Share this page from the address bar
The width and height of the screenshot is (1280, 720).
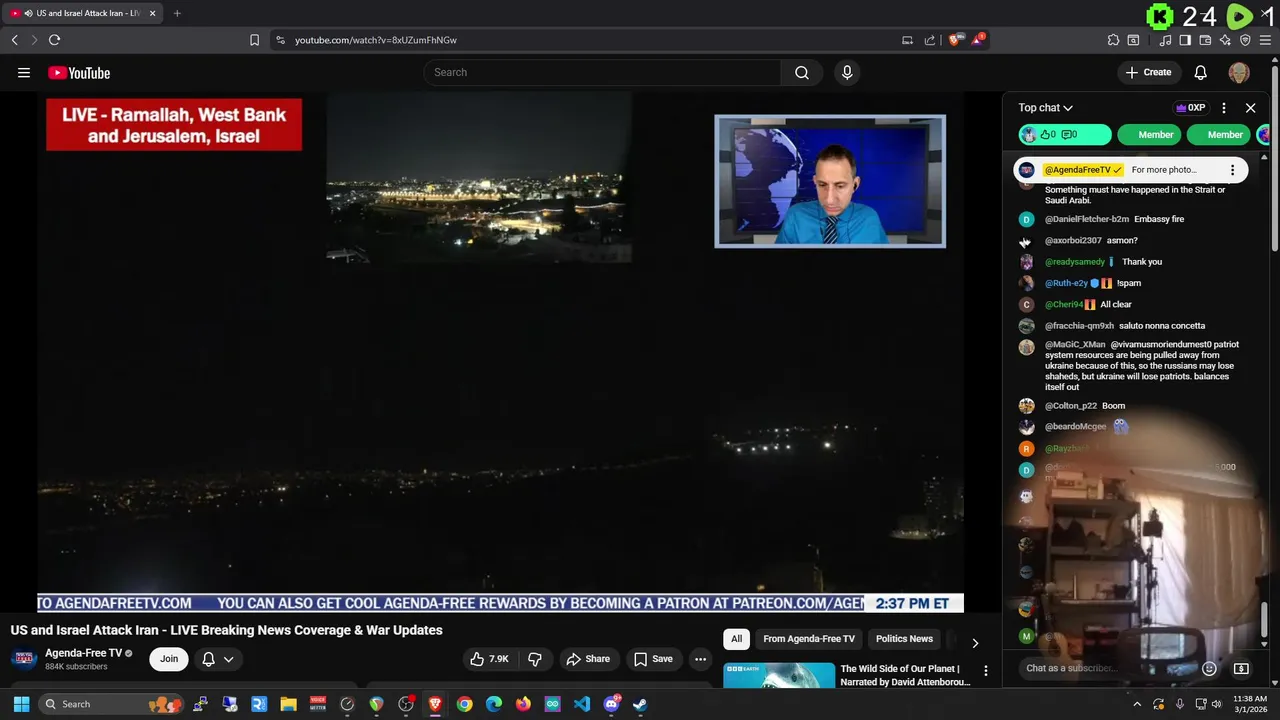coord(930,40)
